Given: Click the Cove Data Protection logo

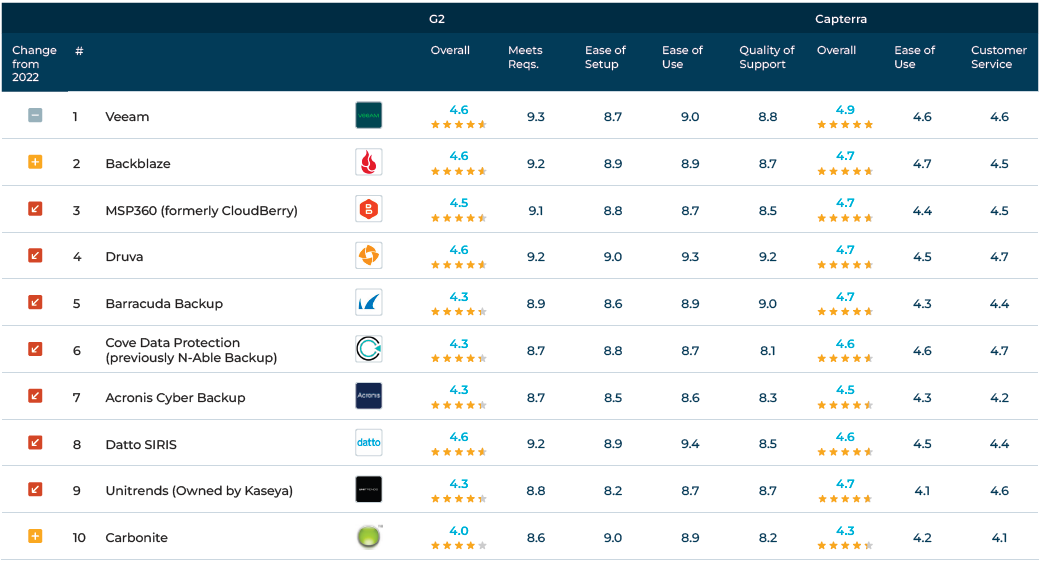Looking at the screenshot, I should point(368,350).
